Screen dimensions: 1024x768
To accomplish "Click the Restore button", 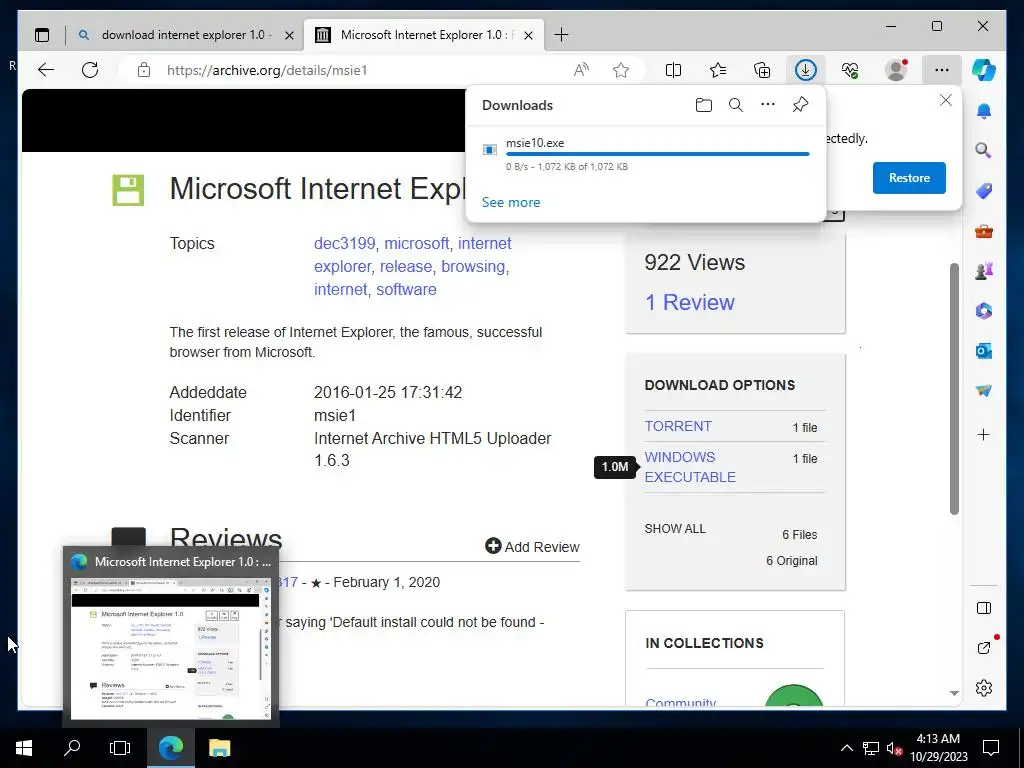I will (909, 178).
